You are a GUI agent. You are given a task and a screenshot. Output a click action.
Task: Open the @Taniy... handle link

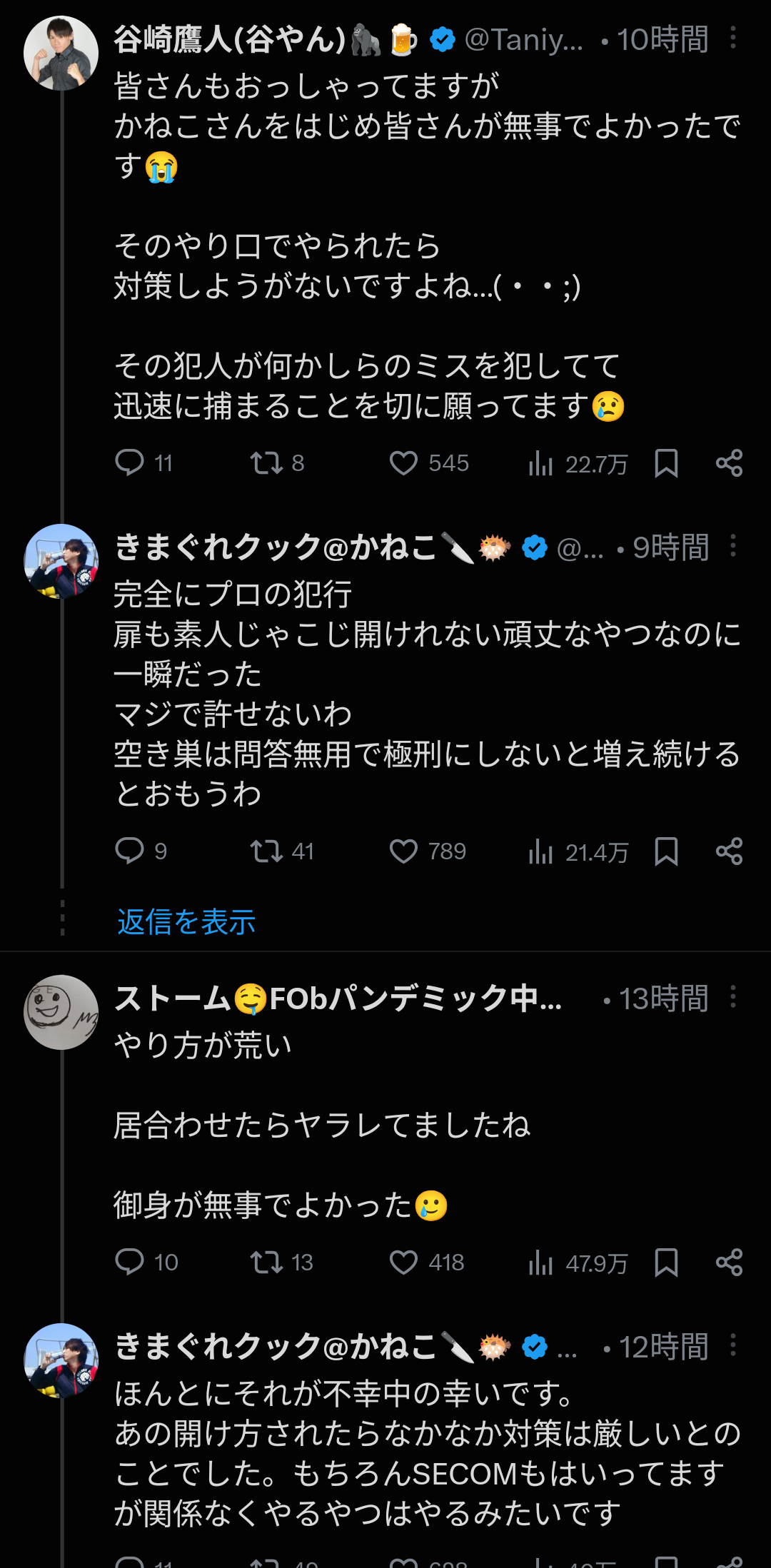[523, 39]
